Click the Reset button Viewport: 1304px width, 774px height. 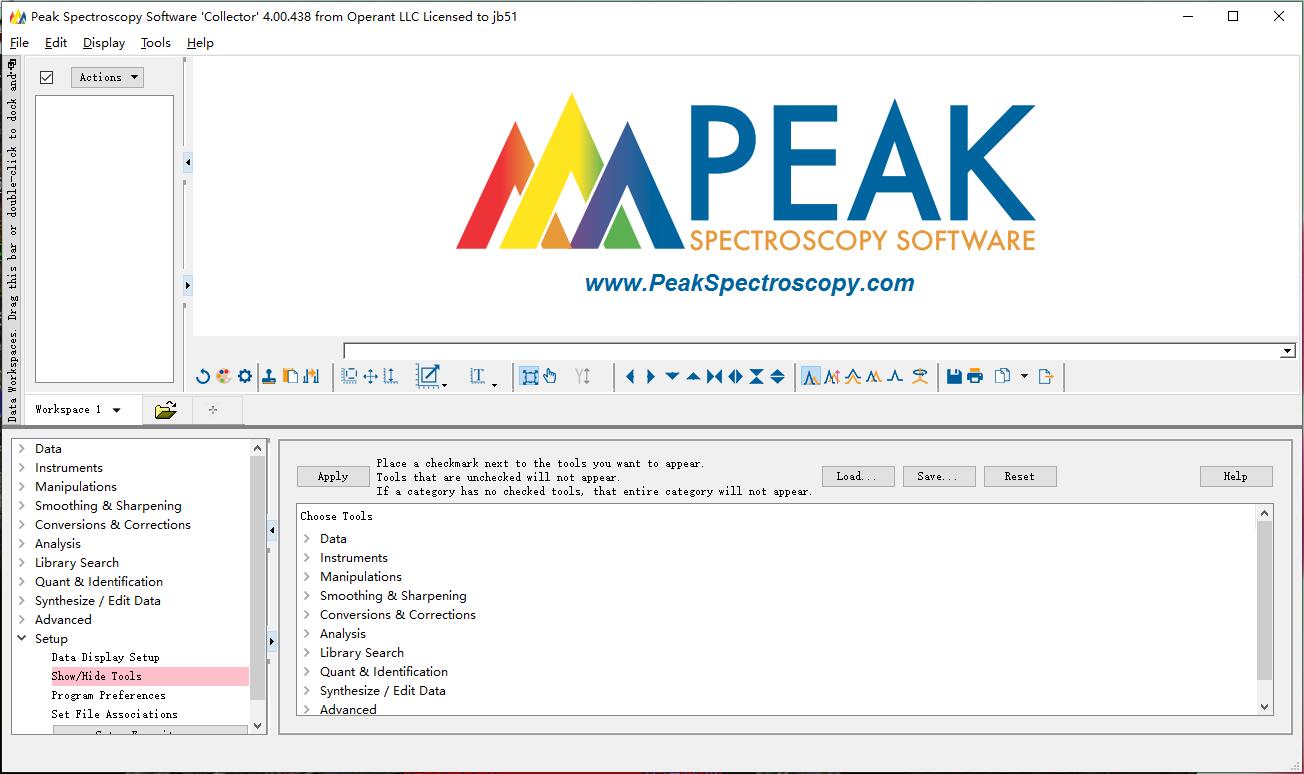click(1020, 477)
